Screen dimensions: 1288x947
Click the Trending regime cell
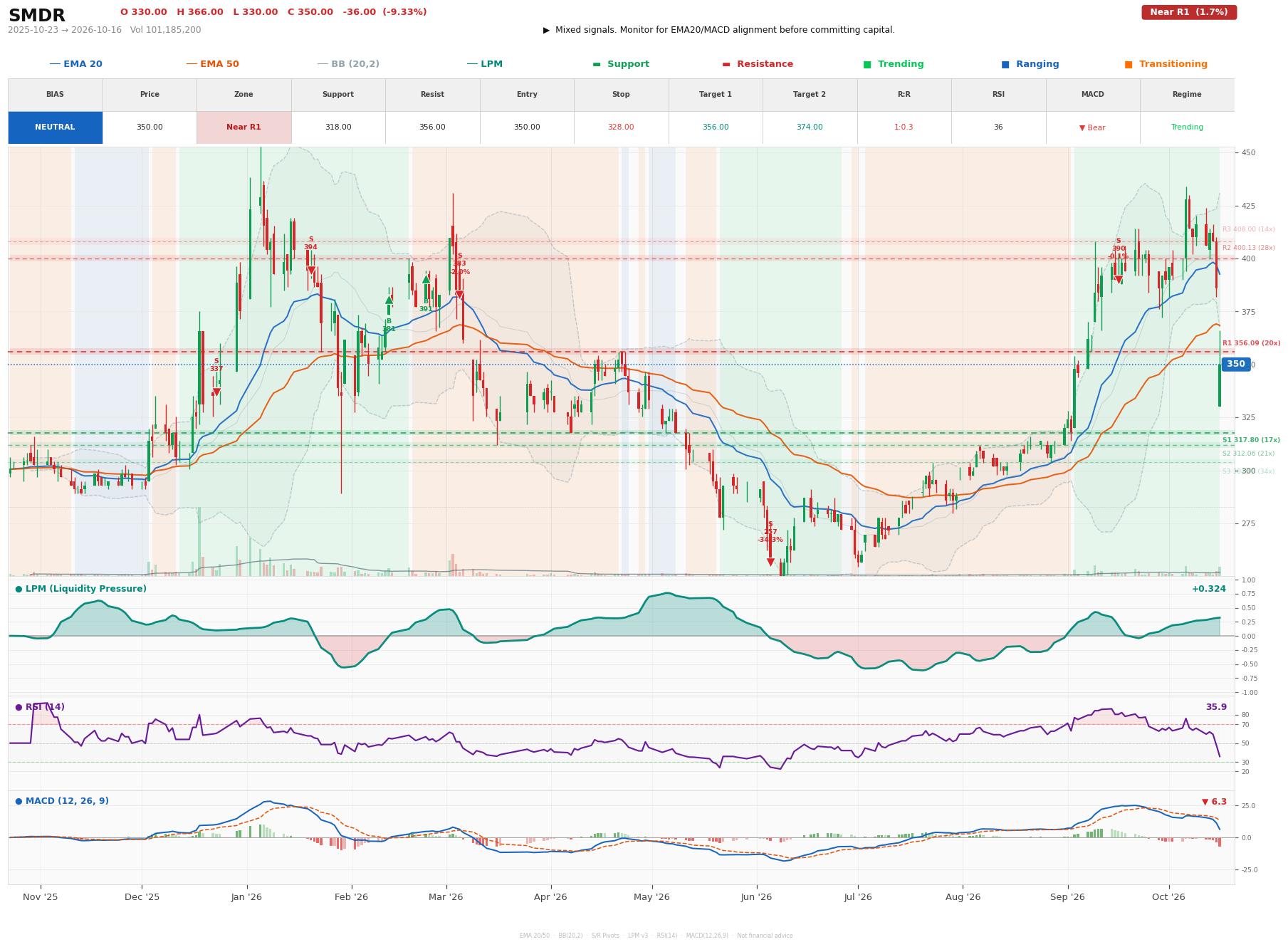(x=1187, y=127)
